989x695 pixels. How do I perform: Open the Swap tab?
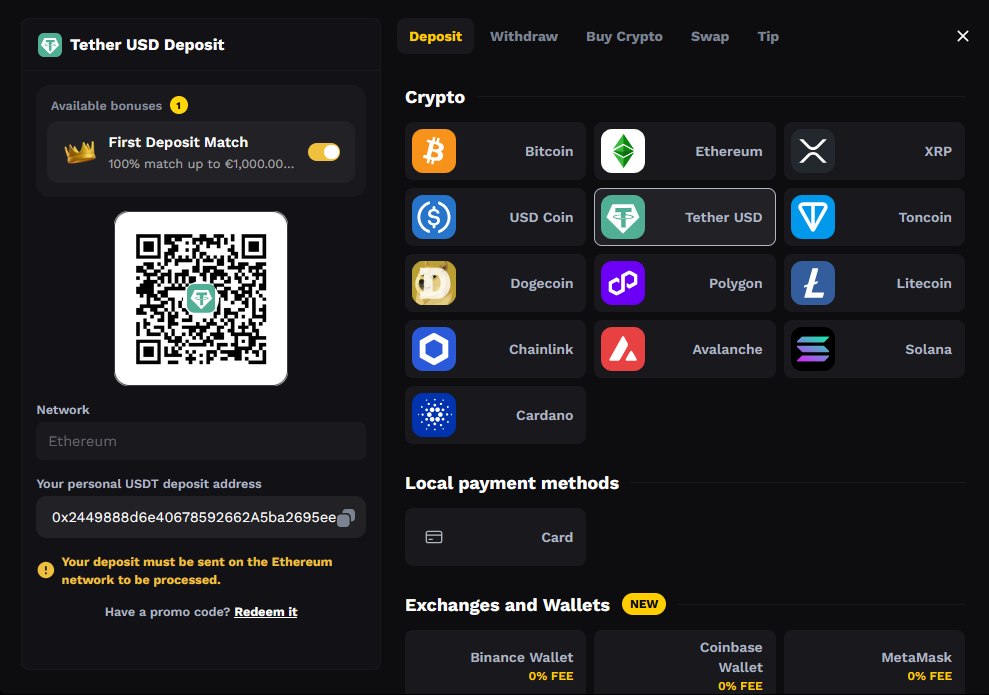[x=710, y=37]
